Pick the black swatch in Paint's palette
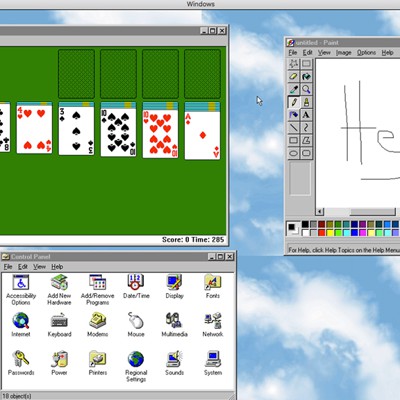400x400 pixels. click(x=305, y=224)
